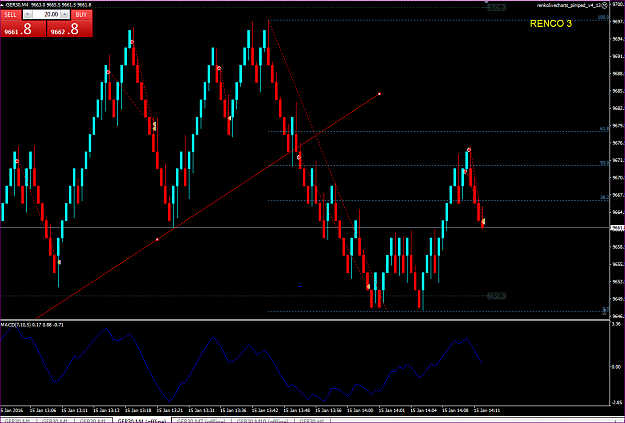This screenshot has height=423, width=625.
Task: Switch to the GER30,M10 (offline) chart tab
Action: [262, 421]
